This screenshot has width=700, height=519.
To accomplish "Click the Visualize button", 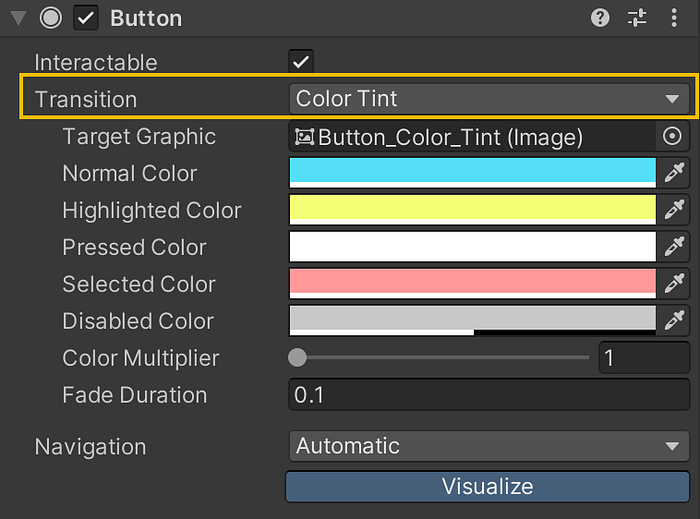I will [x=488, y=487].
